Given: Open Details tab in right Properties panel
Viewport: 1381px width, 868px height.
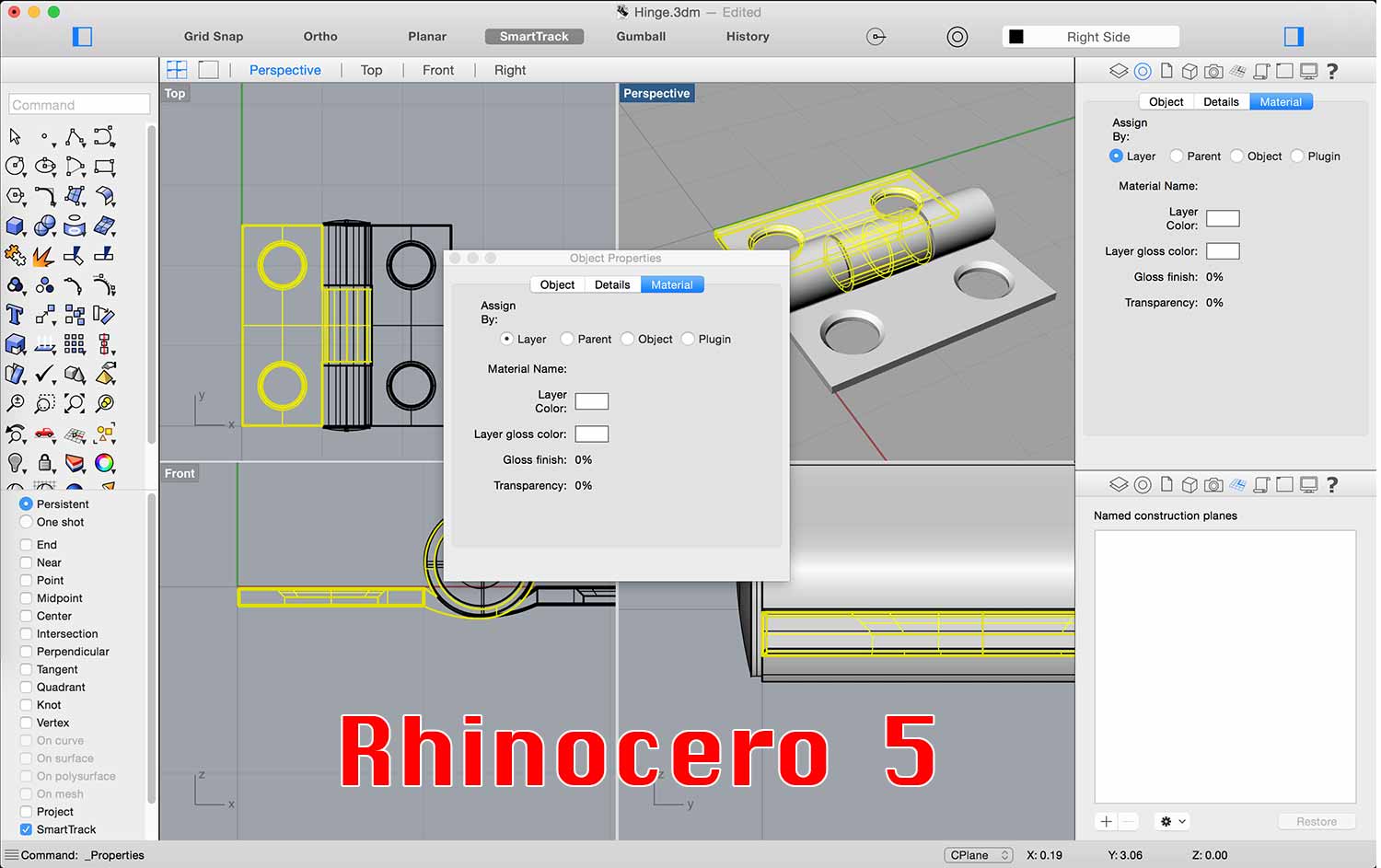Looking at the screenshot, I should [1221, 101].
